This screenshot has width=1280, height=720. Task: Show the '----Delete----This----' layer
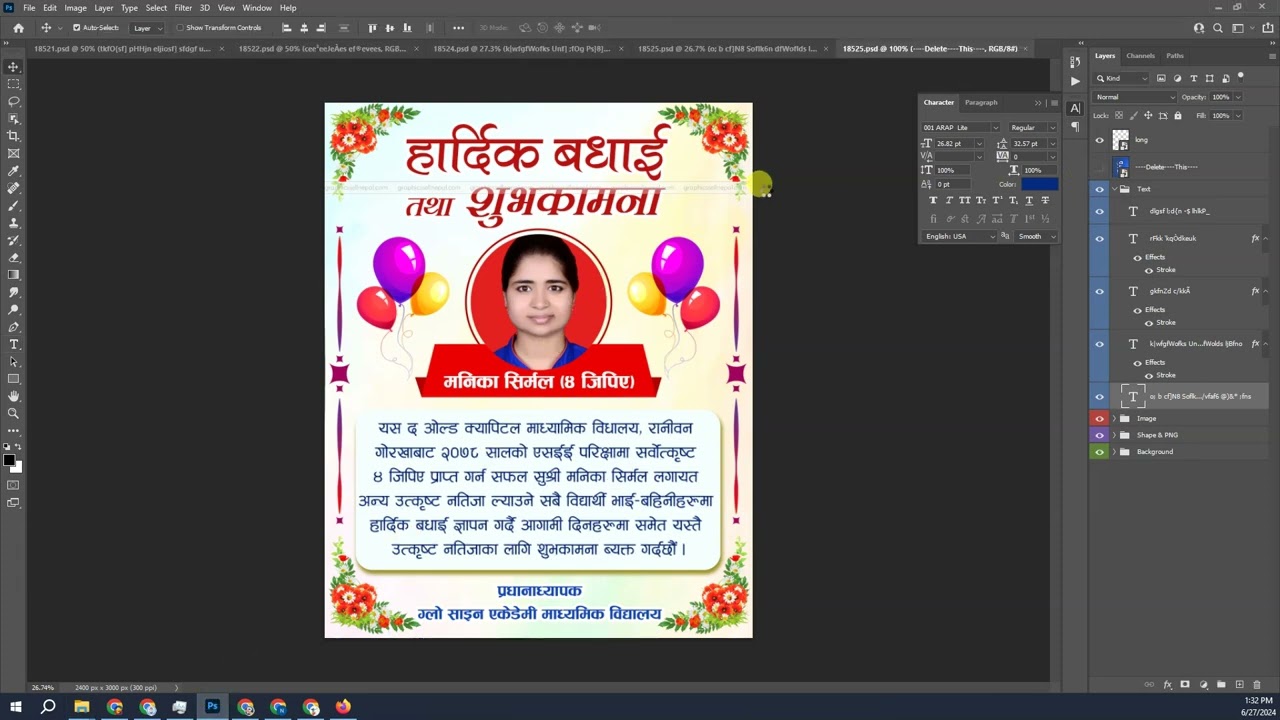[x=1100, y=167]
